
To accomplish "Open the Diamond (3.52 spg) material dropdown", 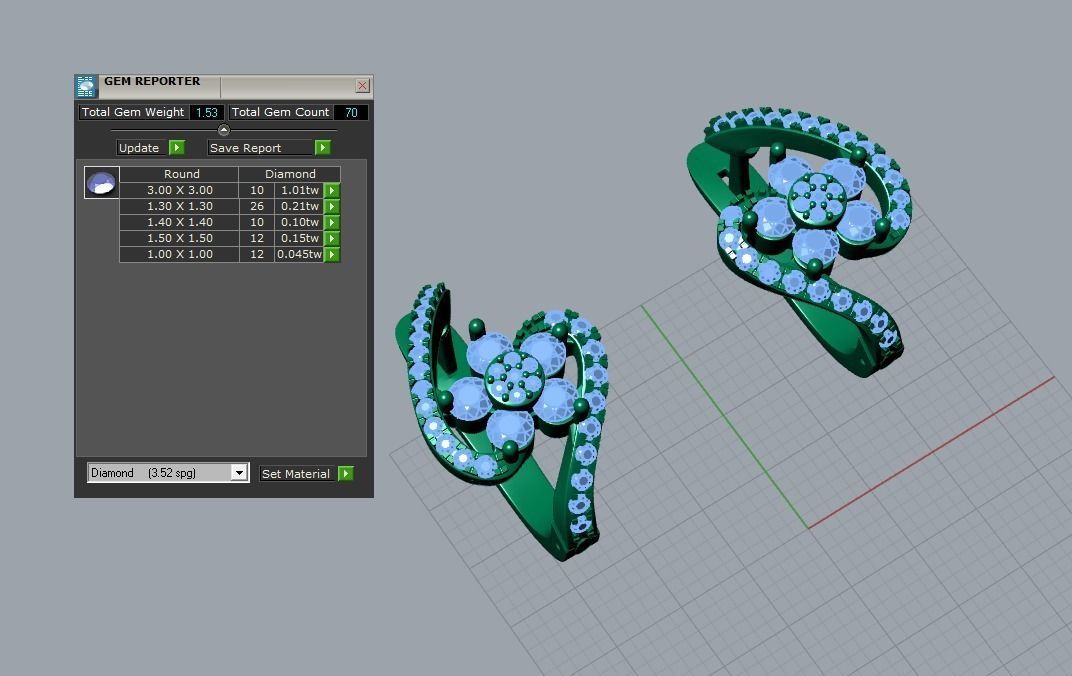I will coord(239,472).
